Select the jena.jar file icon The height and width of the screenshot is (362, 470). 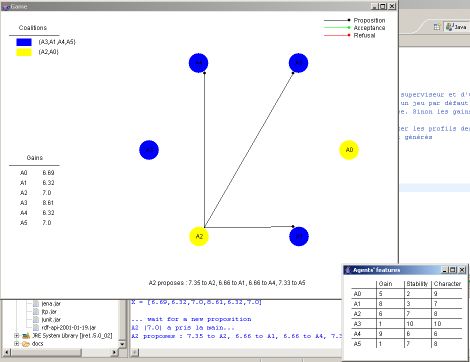36,304
